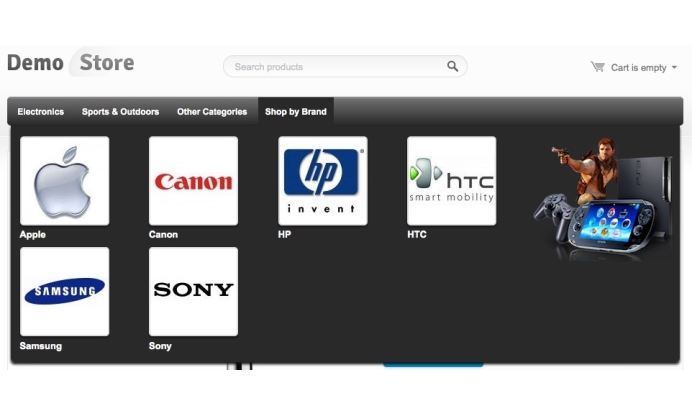
Task: Open the Apple brand logo tile
Action: 64,181
